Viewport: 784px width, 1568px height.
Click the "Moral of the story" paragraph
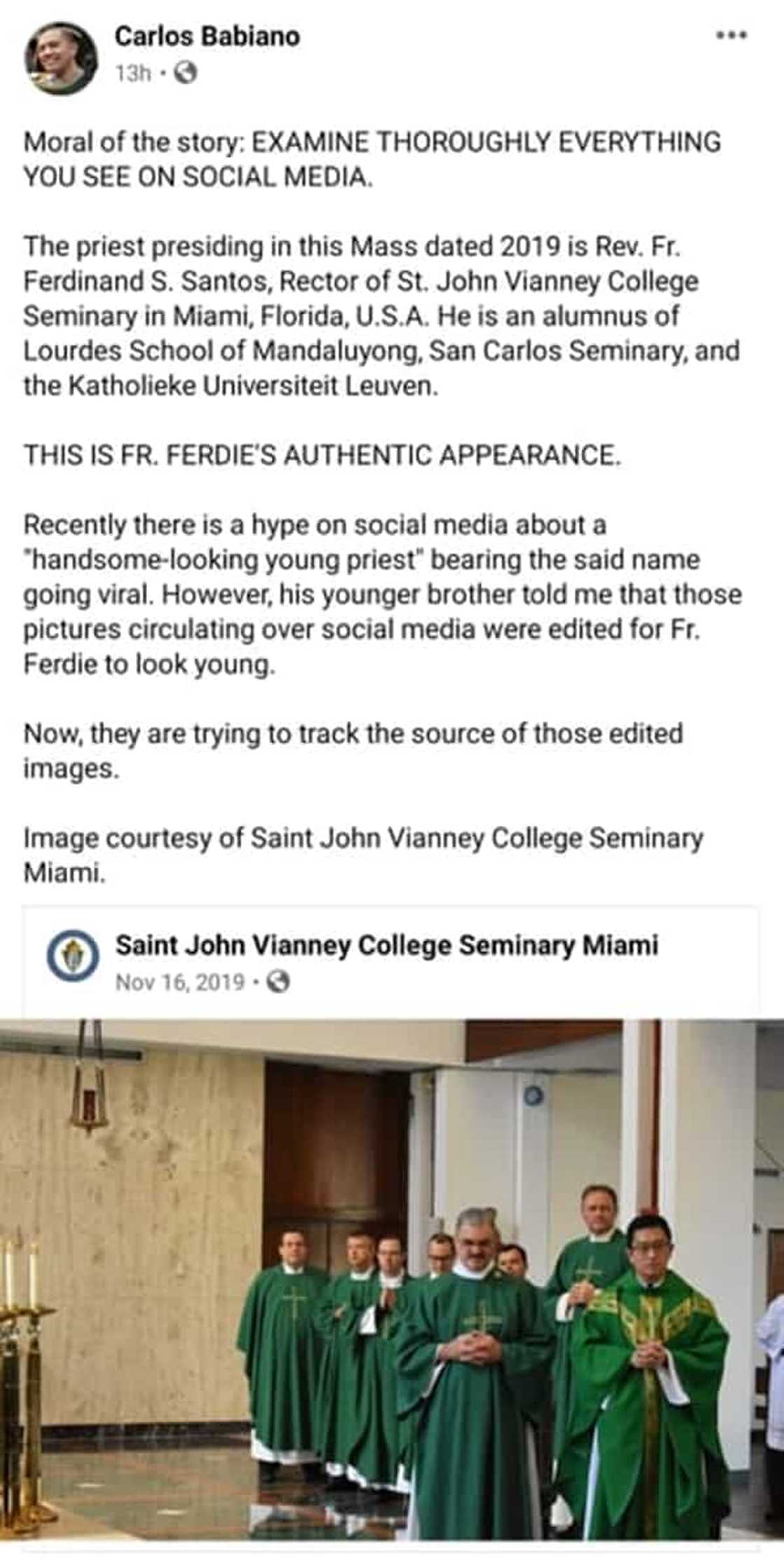click(x=372, y=159)
